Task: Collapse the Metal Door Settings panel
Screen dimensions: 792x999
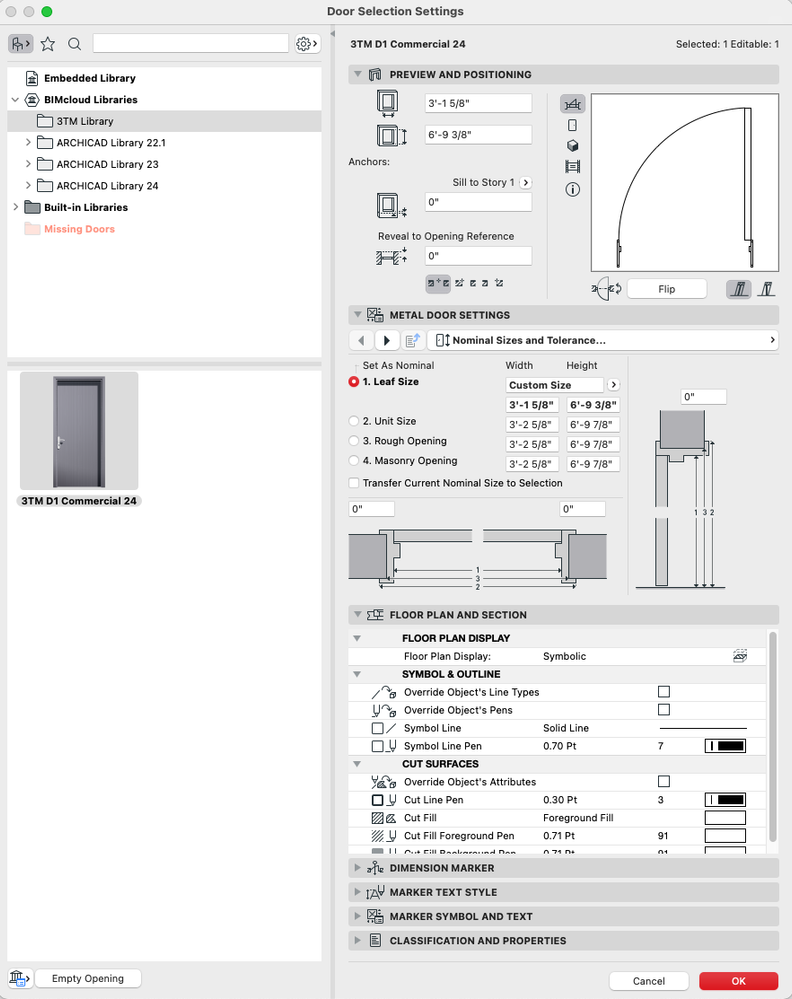Action: pyautogui.click(x=357, y=315)
